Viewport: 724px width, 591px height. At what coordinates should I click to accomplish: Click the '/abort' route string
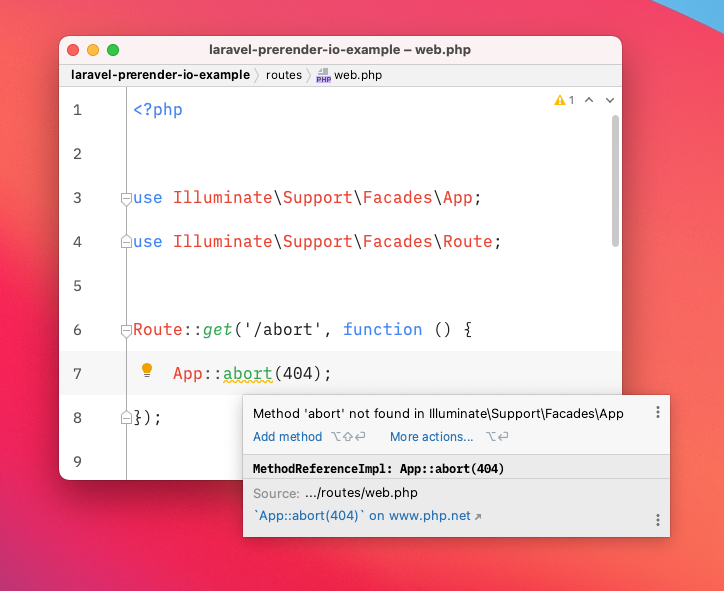[x=283, y=329]
